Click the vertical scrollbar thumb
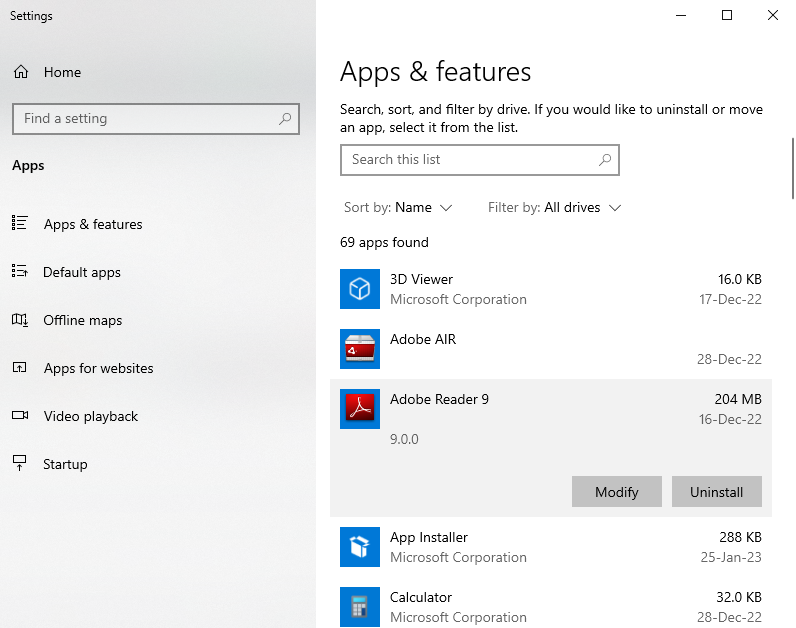 click(x=792, y=169)
